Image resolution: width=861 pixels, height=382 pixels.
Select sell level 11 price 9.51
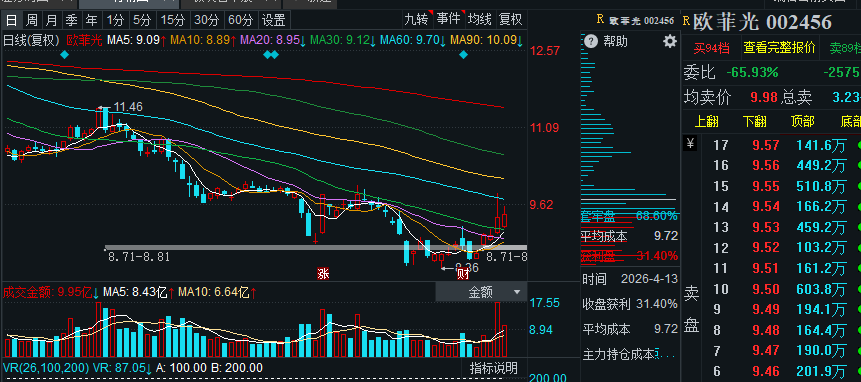tap(766, 268)
